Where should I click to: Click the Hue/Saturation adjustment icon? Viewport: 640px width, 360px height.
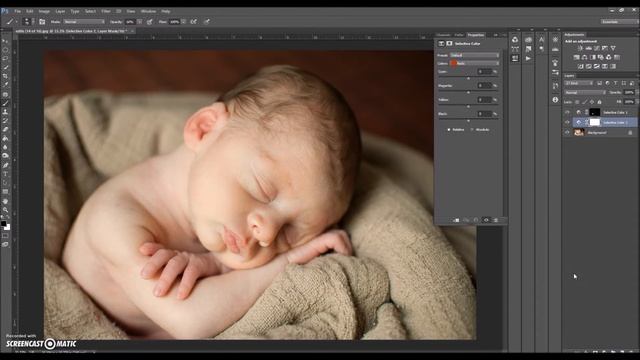click(576, 57)
